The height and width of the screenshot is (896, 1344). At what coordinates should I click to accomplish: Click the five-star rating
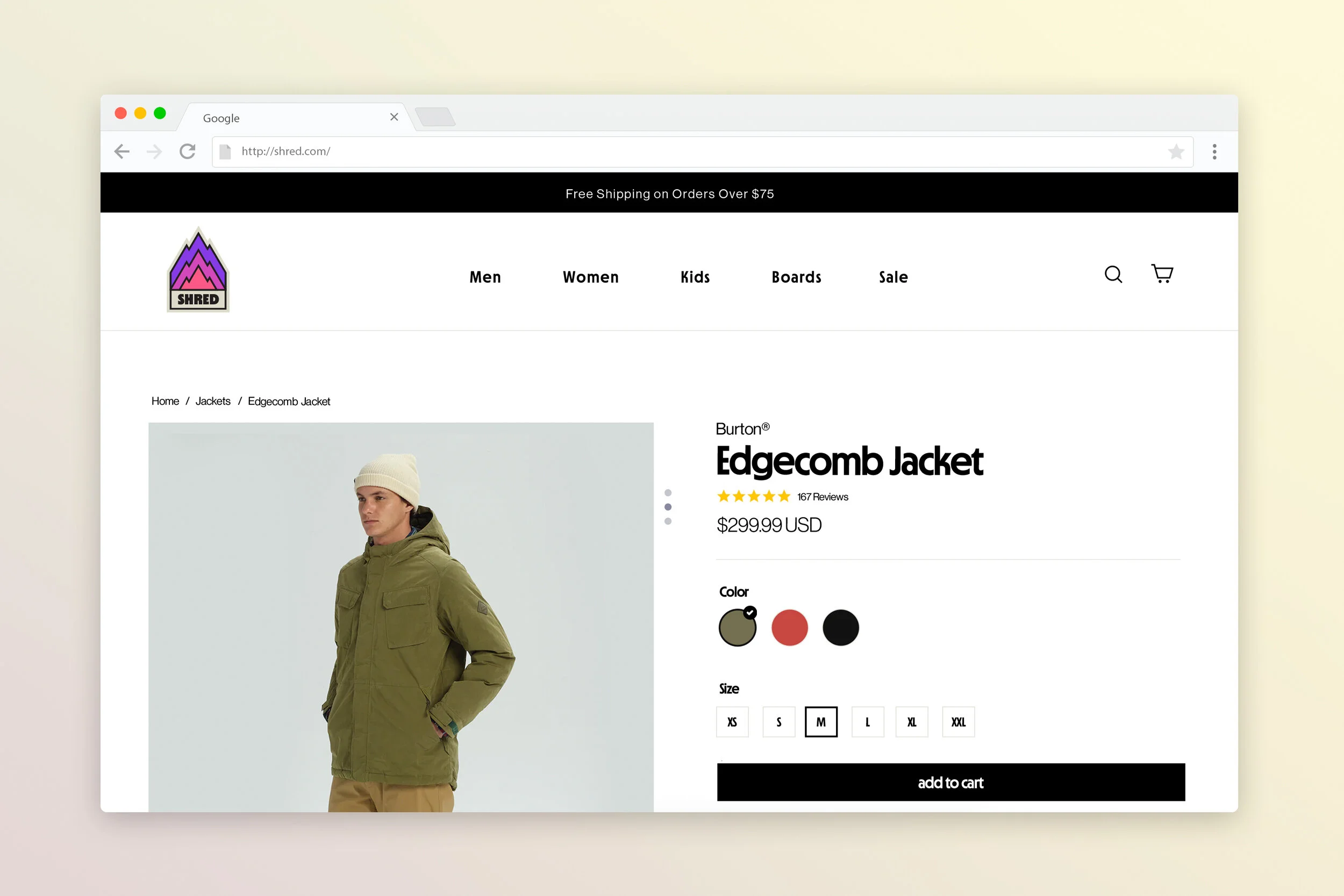pyautogui.click(x=753, y=496)
